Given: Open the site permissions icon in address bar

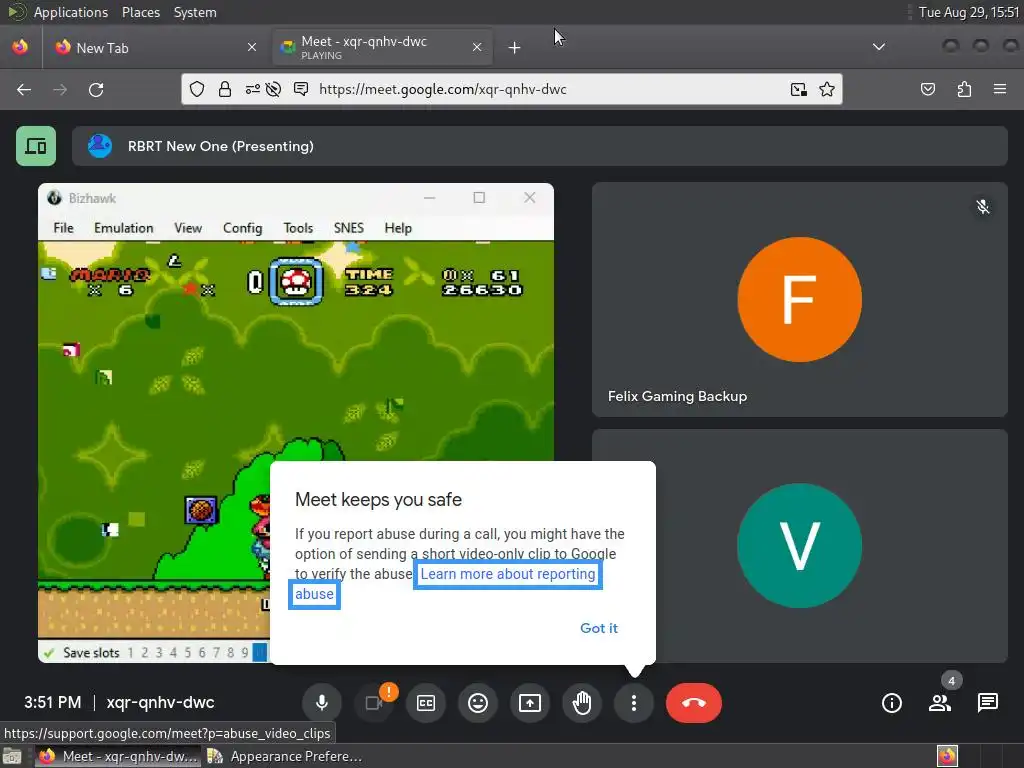Looking at the screenshot, I should 253,89.
